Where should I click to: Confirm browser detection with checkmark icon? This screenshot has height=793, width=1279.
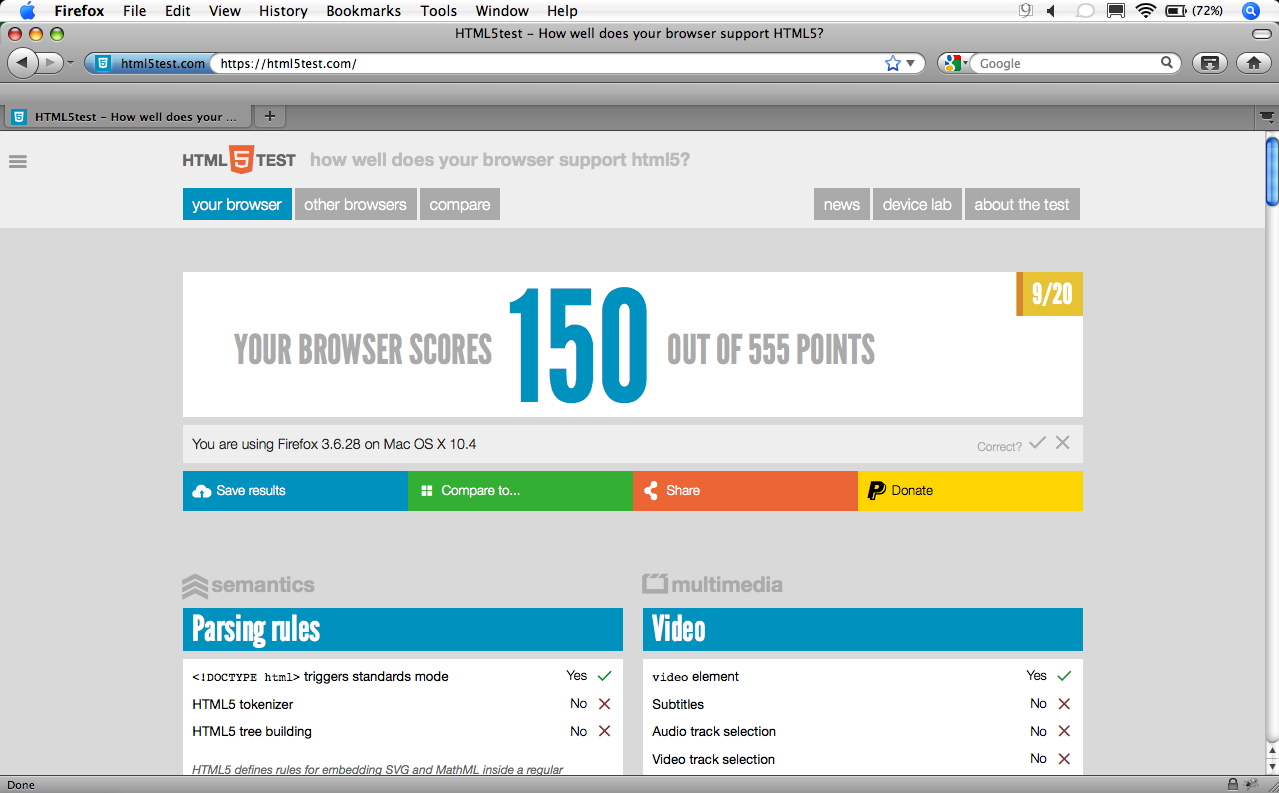click(1038, 442)
